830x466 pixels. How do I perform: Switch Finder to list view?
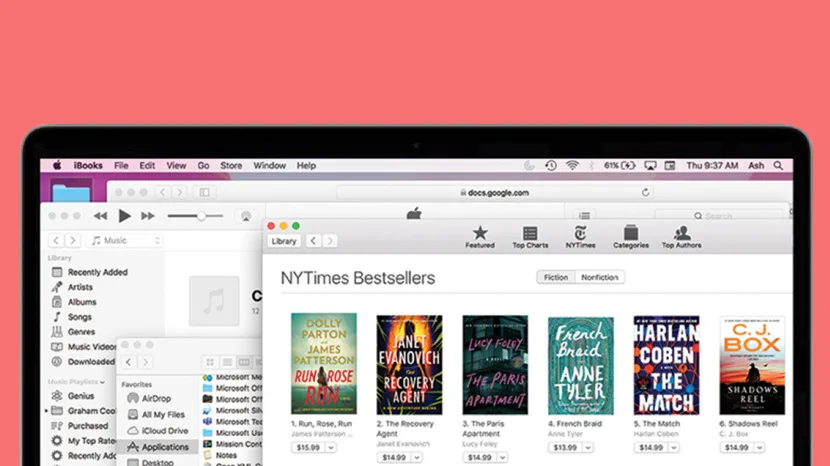click(x=227, y=362)
